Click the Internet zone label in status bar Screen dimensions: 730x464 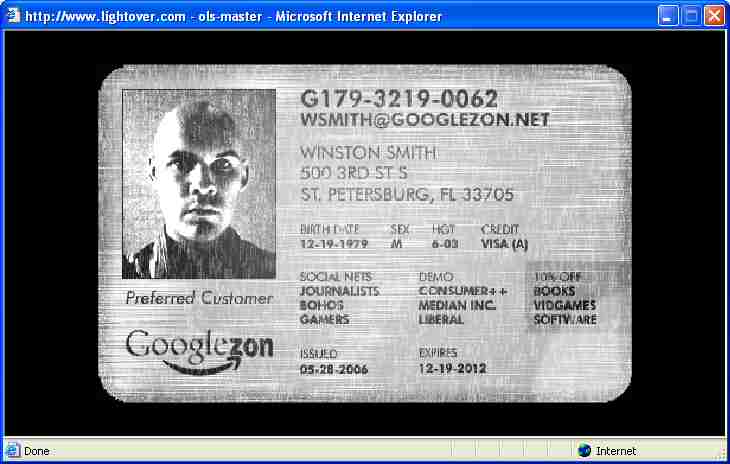coord(615,451)
